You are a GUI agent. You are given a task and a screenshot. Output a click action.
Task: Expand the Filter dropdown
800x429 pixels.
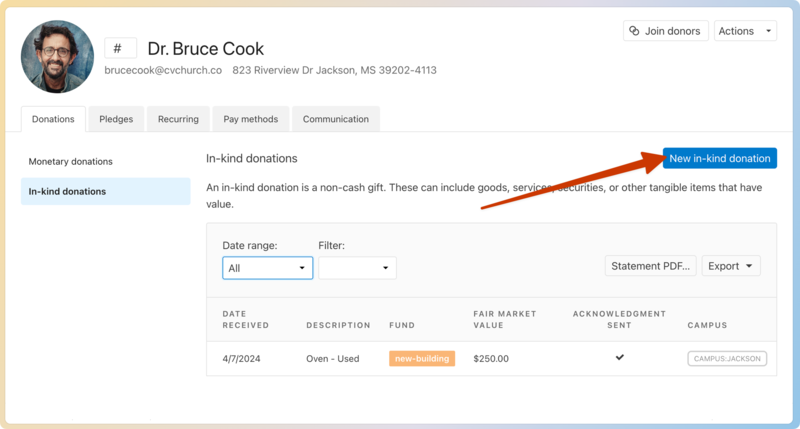click(357, 268)
